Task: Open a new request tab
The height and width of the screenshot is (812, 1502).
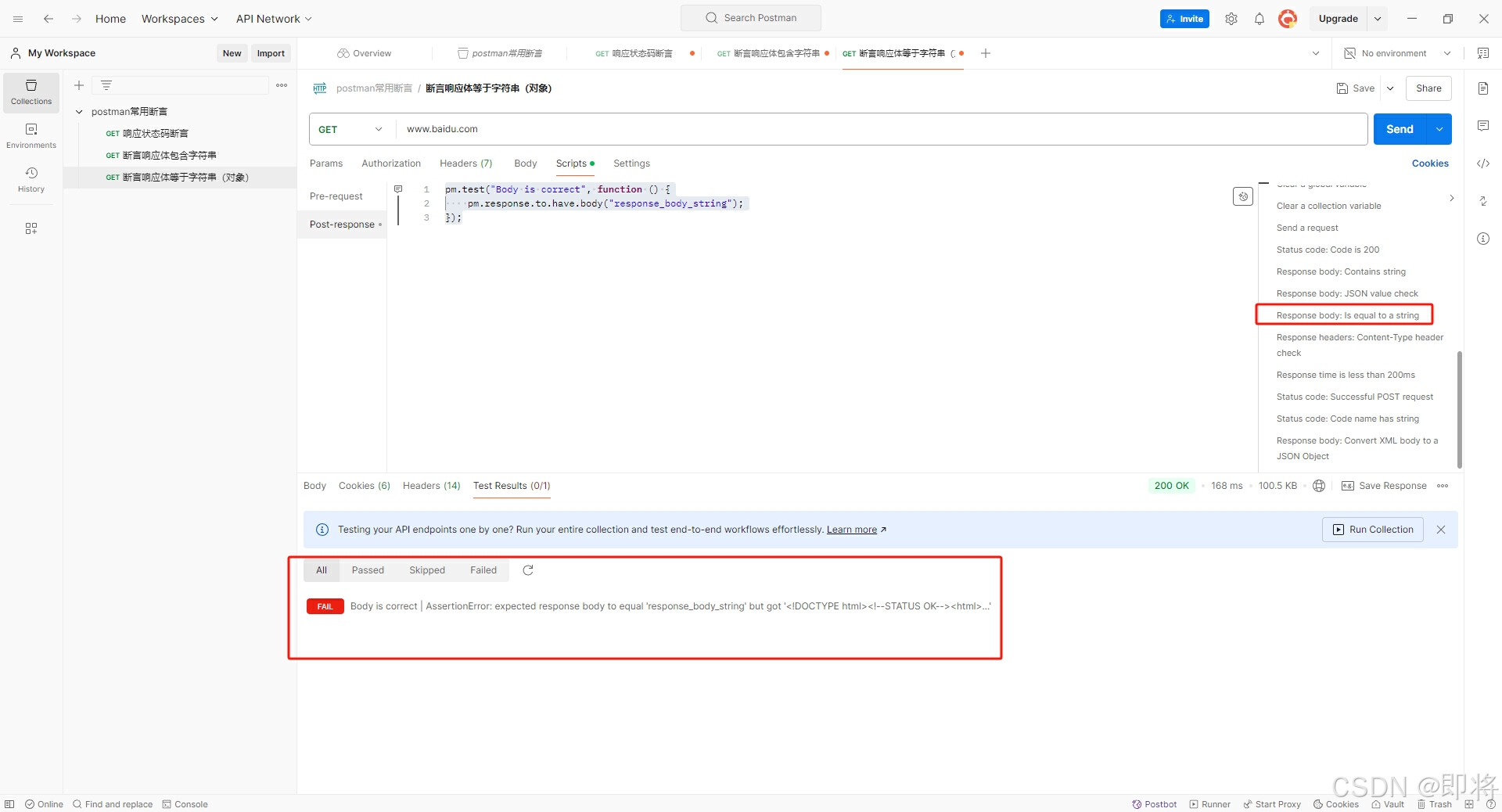Action: click(986, 53)
